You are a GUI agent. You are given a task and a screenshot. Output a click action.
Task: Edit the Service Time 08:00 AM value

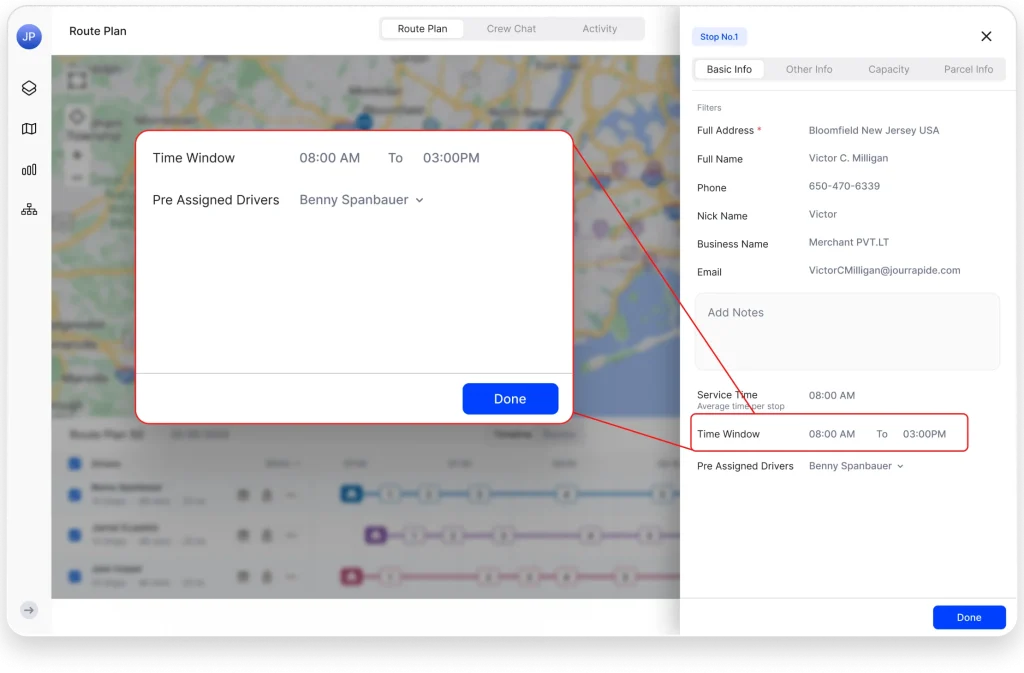[x=831, y=396]
